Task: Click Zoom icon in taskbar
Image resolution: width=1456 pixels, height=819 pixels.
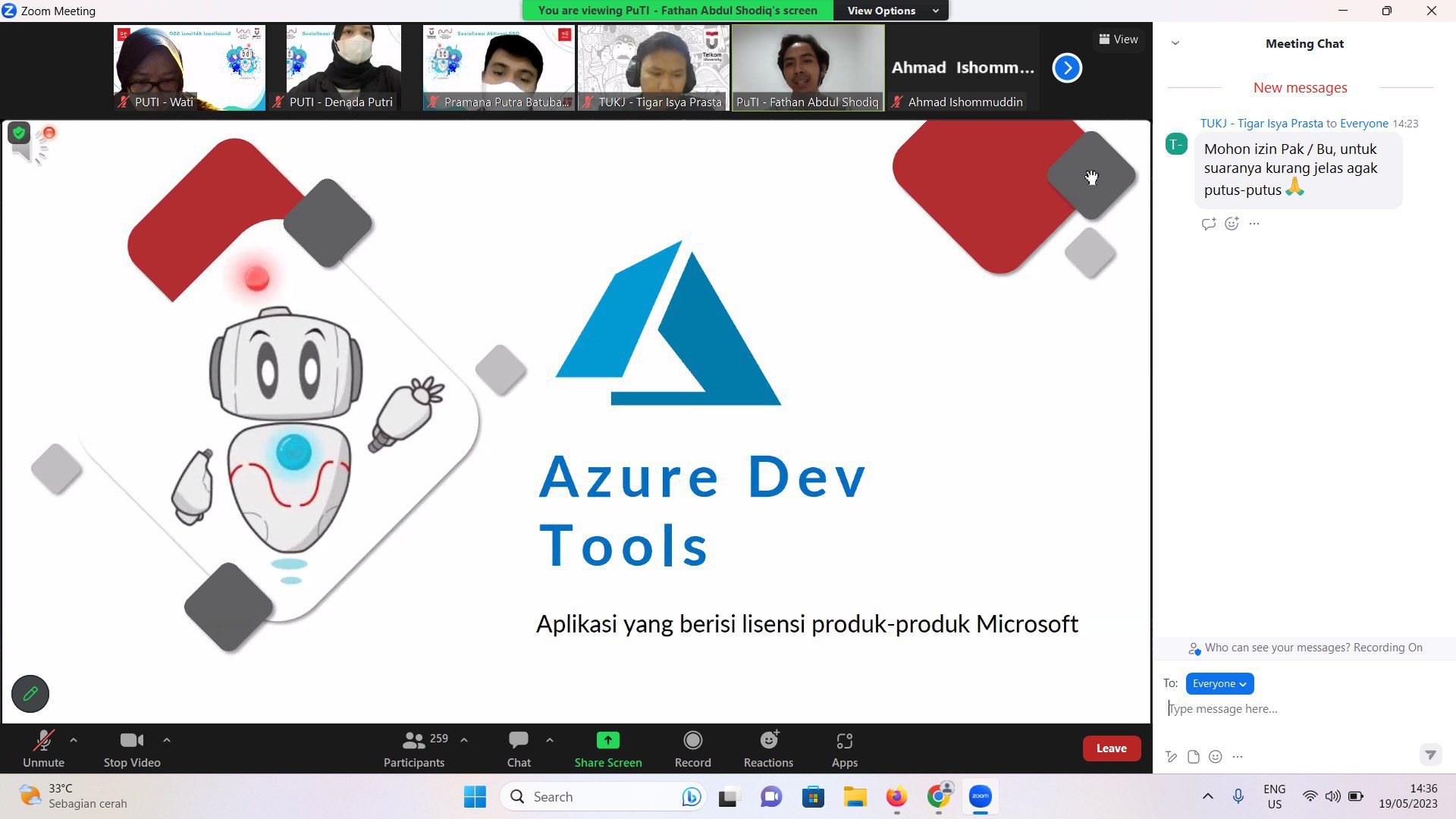Action: [981, 796]
